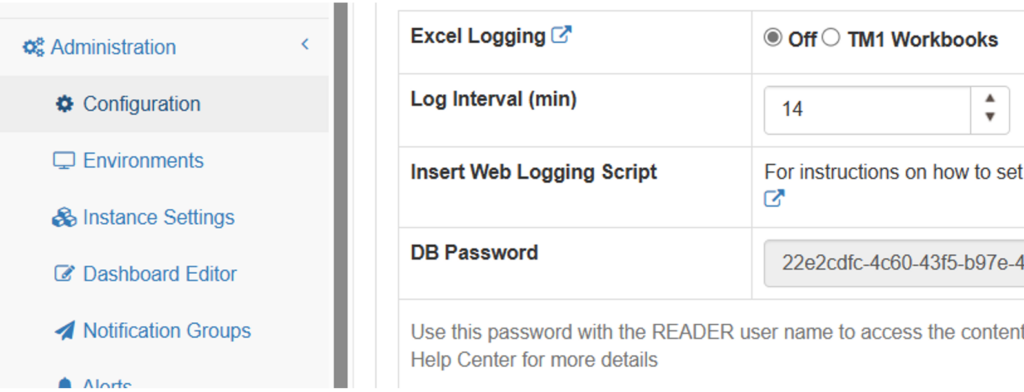Increase Log Interval with up arrow
The width and height of the screenshot is (1024, 392).
tap(990, 98)
